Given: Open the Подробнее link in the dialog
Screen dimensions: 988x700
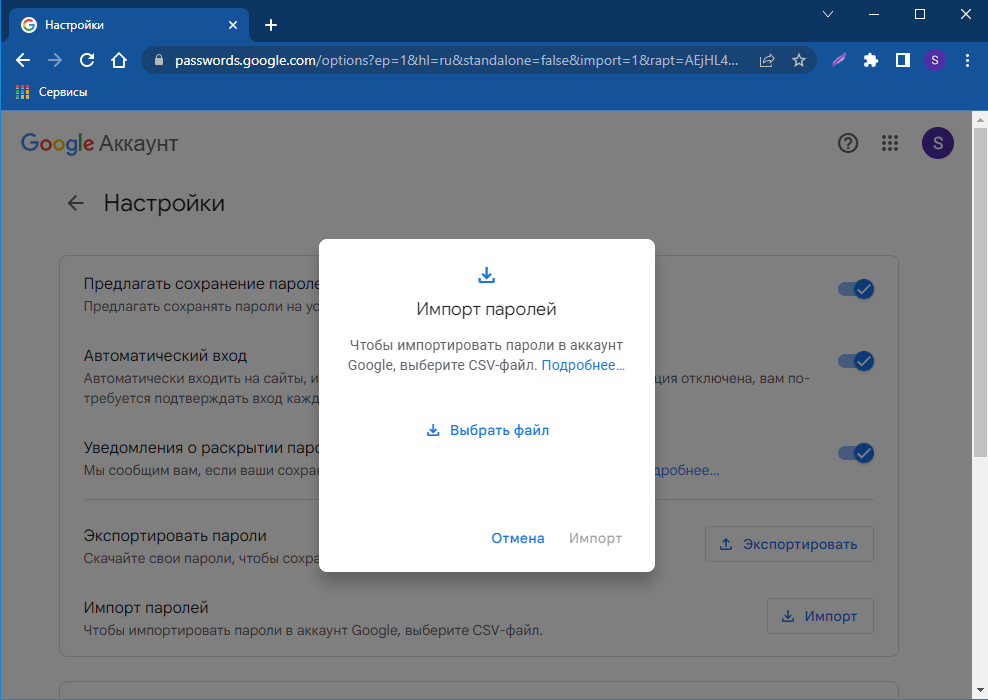Looking at the screenshot, I should pos(583,365).
